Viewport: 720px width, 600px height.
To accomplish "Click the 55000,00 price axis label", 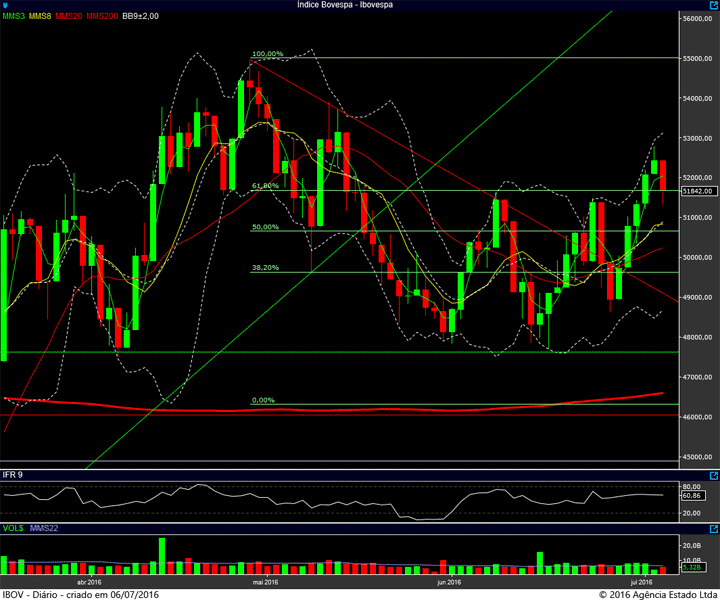I will point(698,59).
